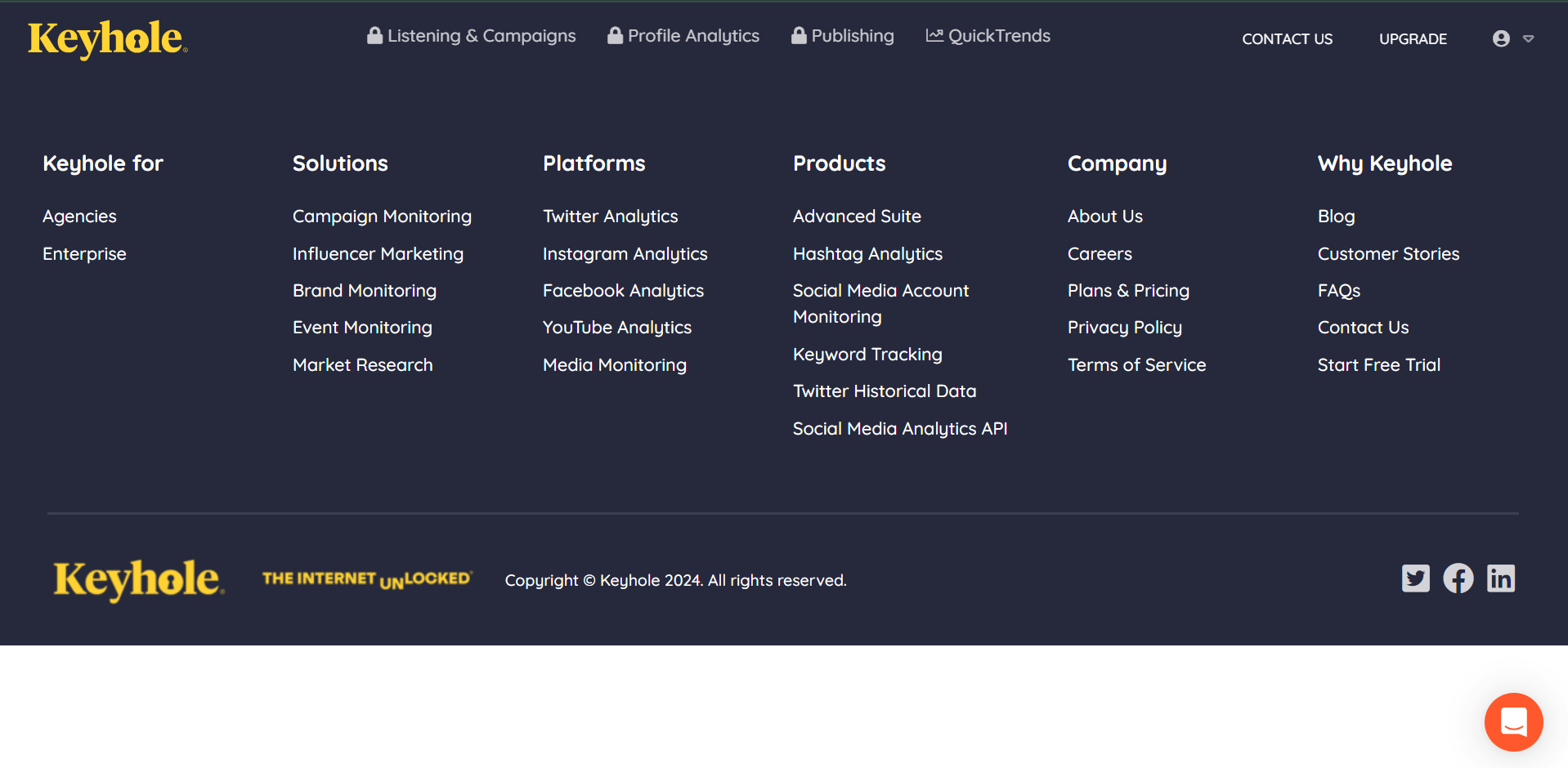This screenshot has height=768, width=1568.
Task: Click the user account avatar icon
Action: pos(1501,38)
